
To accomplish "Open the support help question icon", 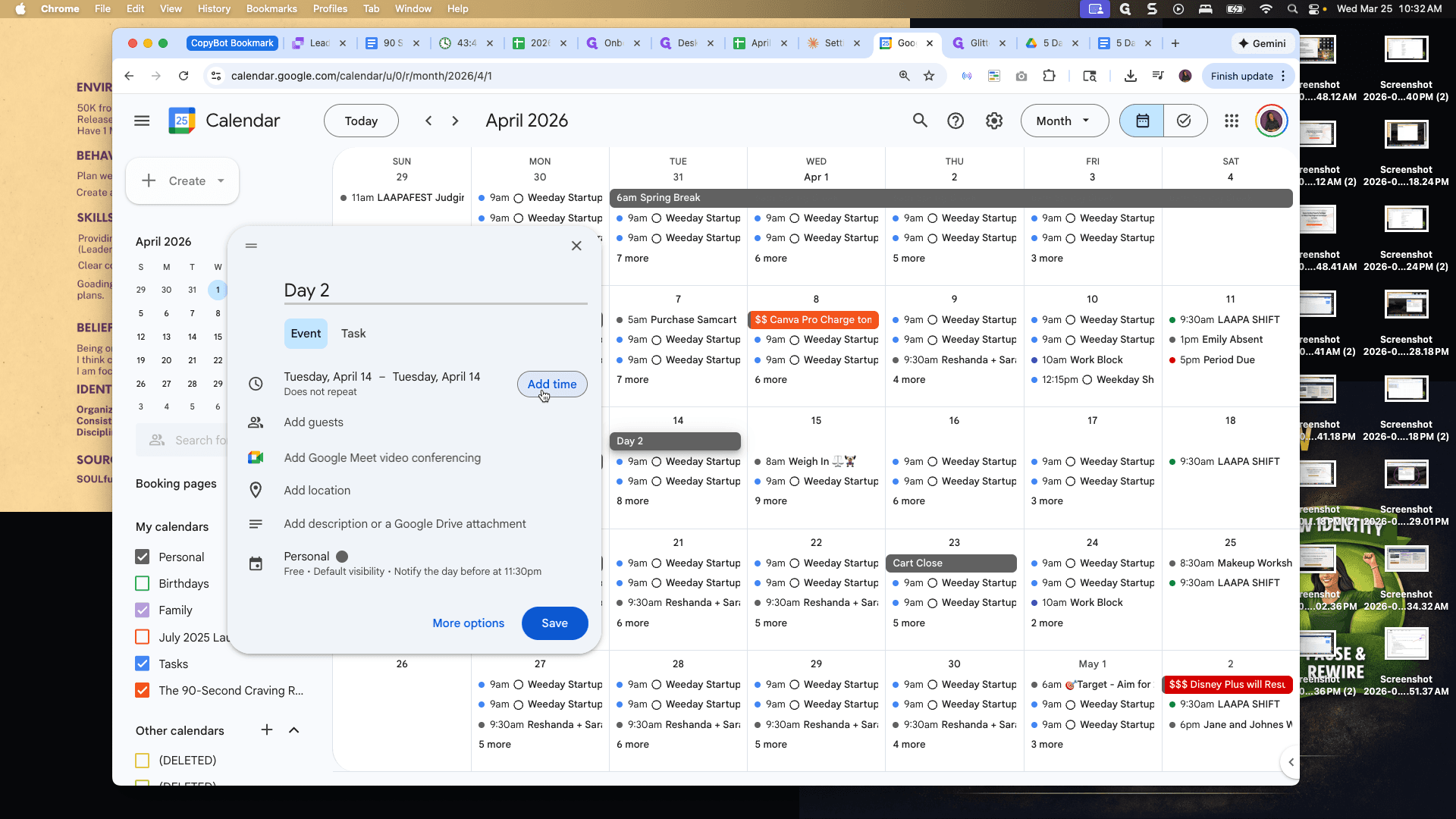I will [955, 121].
